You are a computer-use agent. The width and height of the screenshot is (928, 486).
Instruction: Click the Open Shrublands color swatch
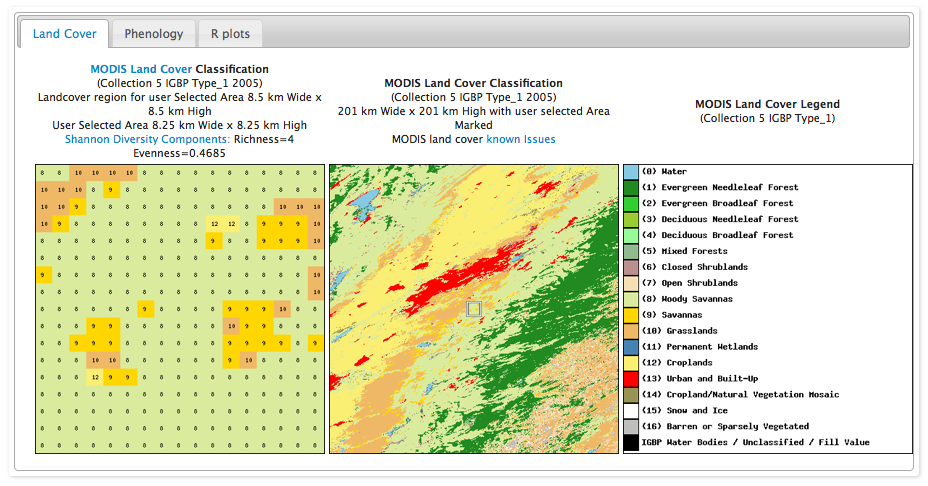pyautogui.click(x=631, y=284)
